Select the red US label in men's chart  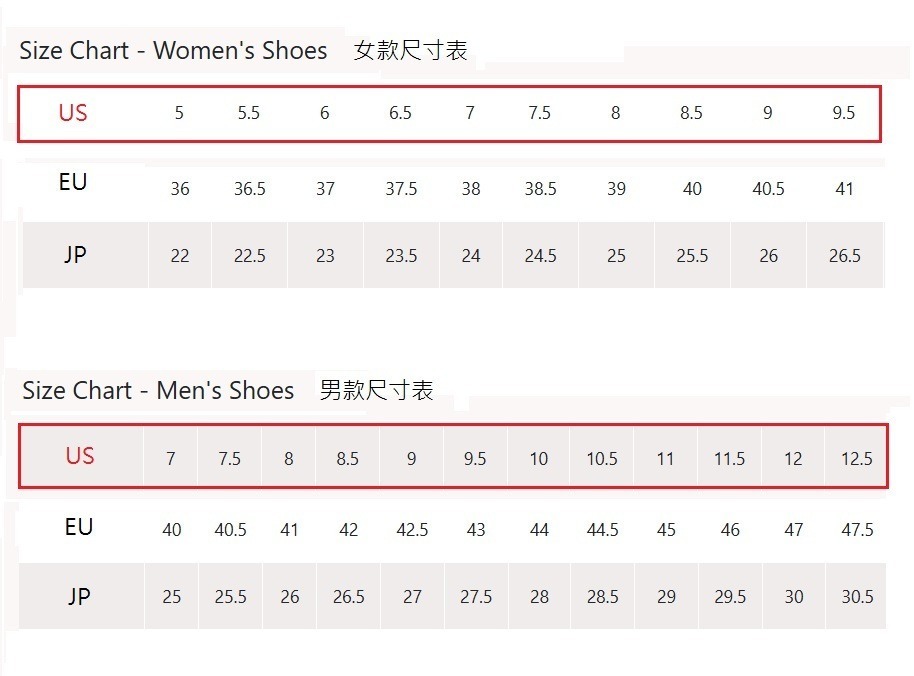point(80,457)
